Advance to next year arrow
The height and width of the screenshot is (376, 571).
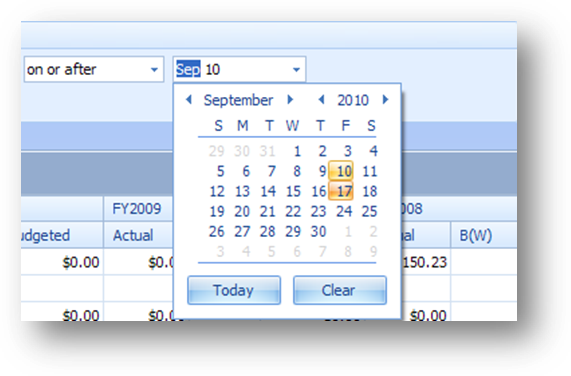pos(385,99)
